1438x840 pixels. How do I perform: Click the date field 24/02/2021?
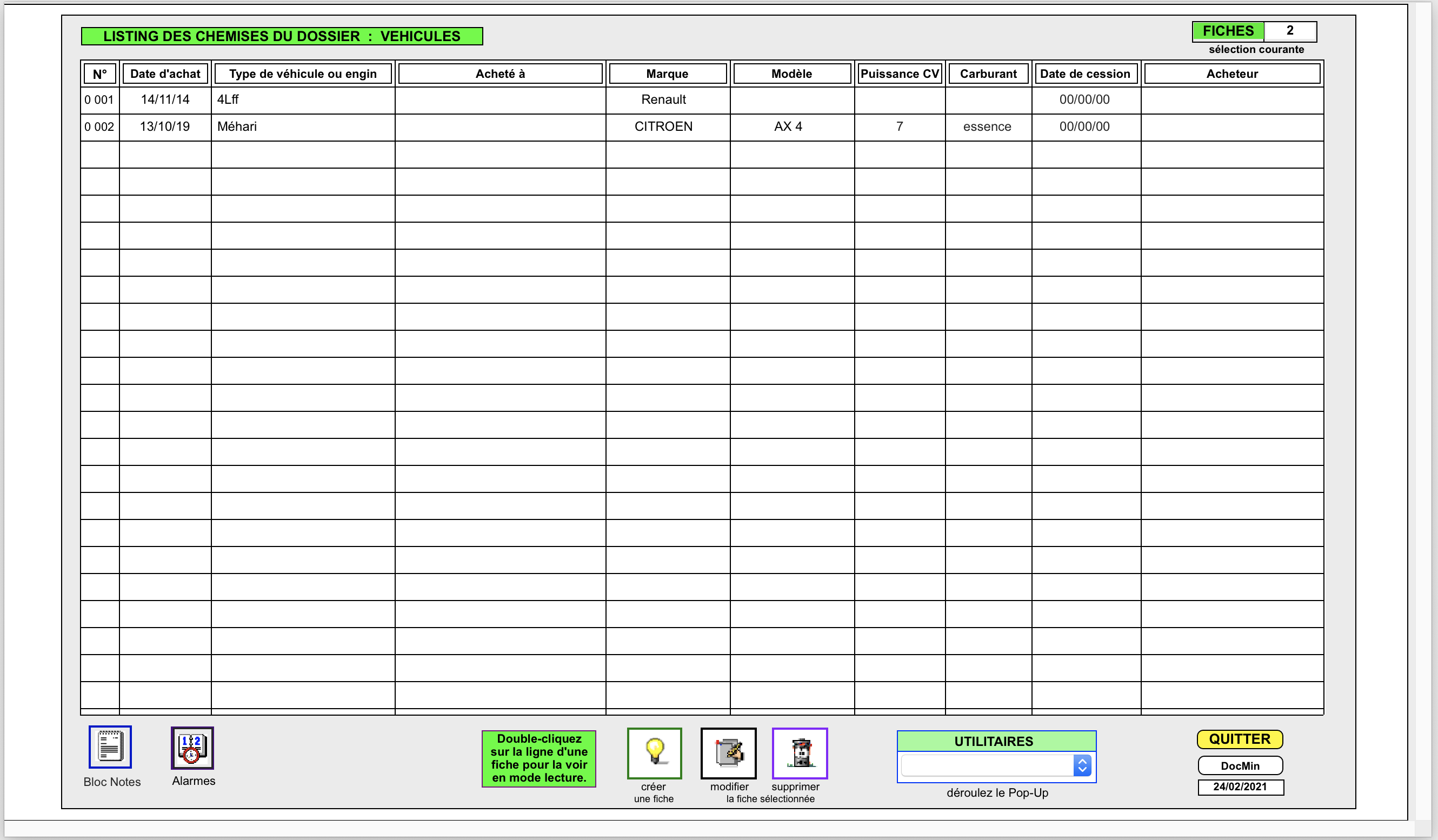[1241, 787]
